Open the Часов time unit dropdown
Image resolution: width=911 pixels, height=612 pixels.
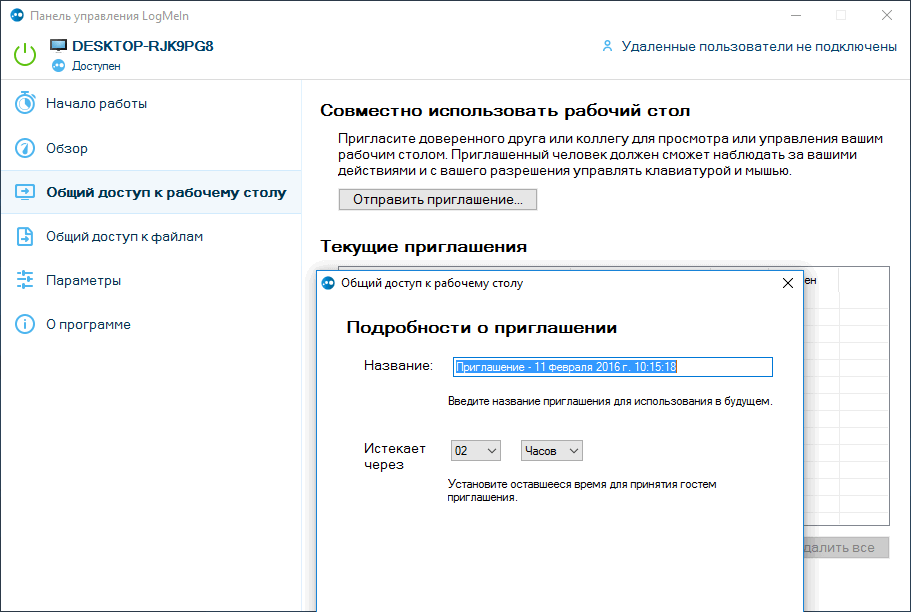[551, 450]
